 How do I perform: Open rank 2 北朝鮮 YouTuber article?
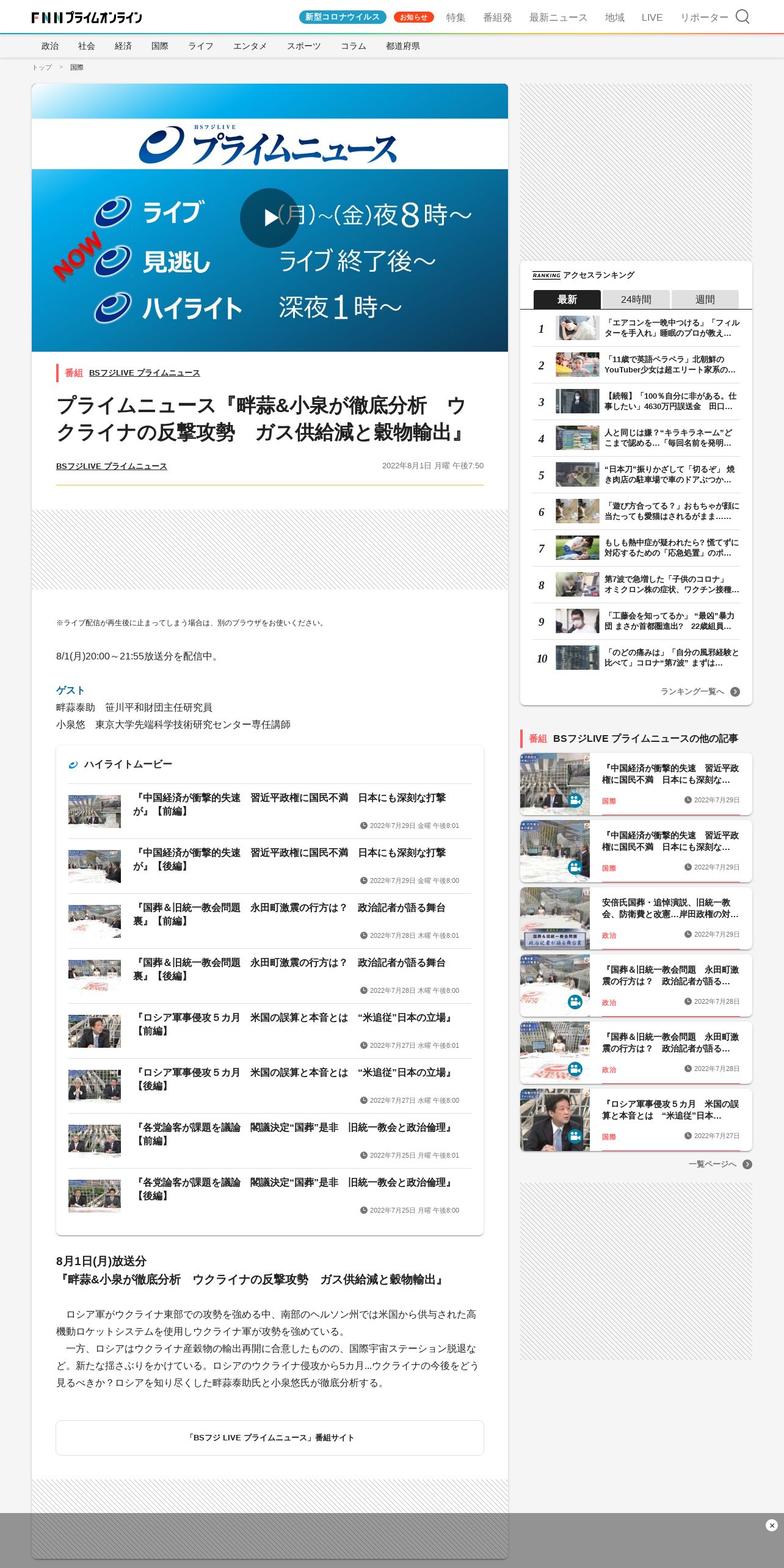point(636,365)
